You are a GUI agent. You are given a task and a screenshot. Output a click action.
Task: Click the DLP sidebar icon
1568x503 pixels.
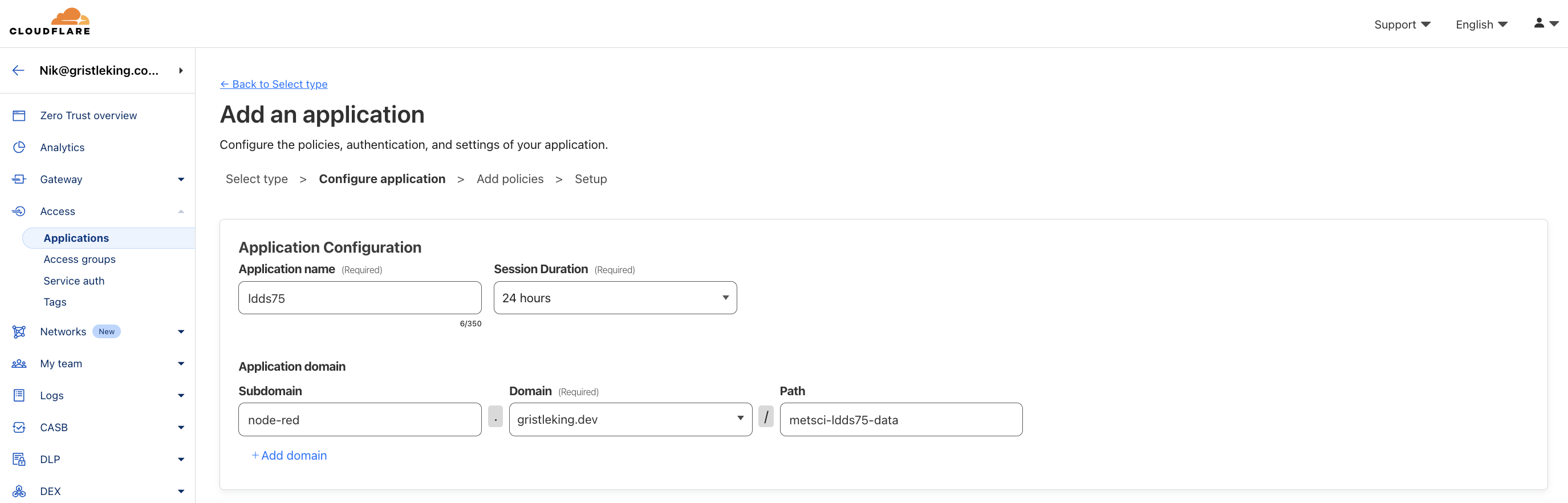coord(19,459)
